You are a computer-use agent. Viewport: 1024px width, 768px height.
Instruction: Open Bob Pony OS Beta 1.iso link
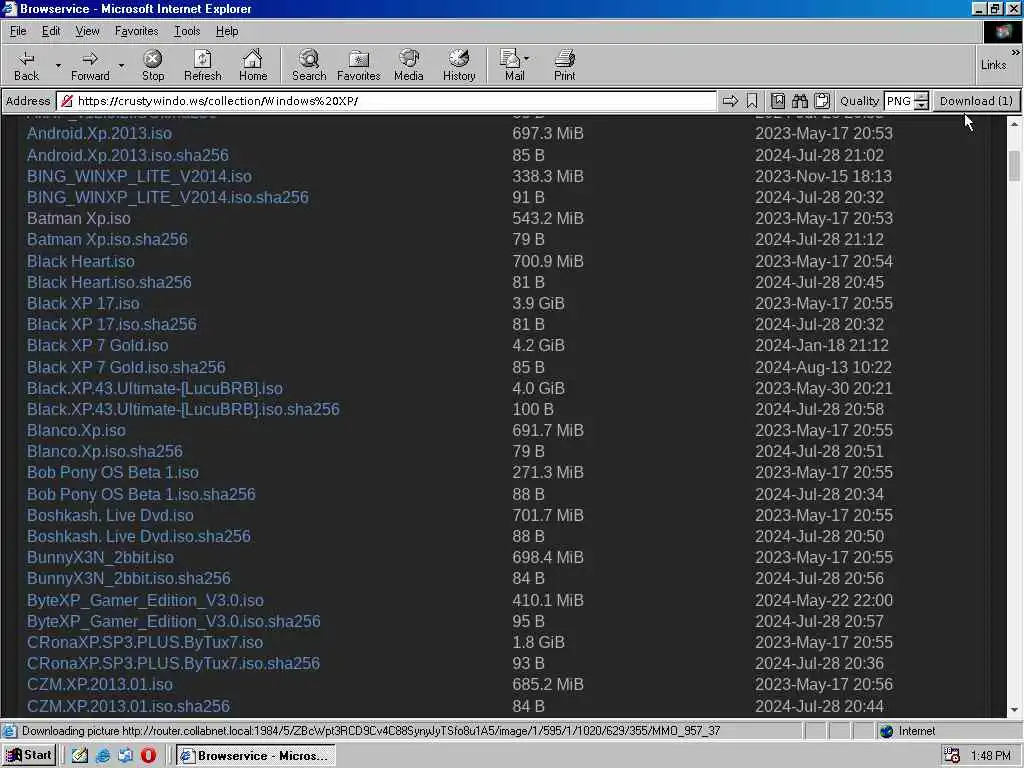coord(112,472)
